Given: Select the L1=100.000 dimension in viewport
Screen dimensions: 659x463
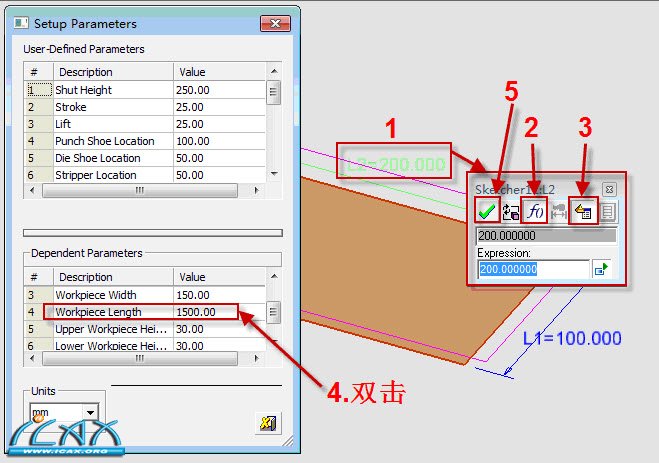Looking at the screenshot, I should (572, 338).
